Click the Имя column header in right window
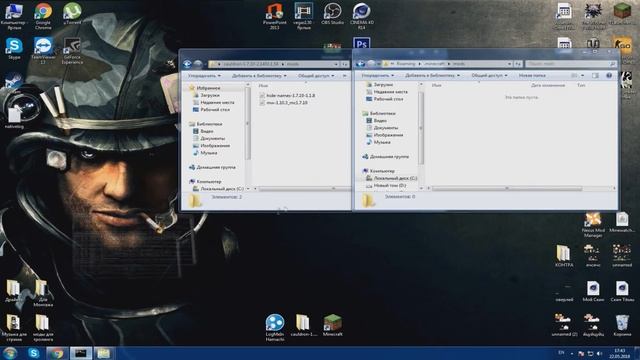This screenshot has height=360, width=640. coord(436,85)
